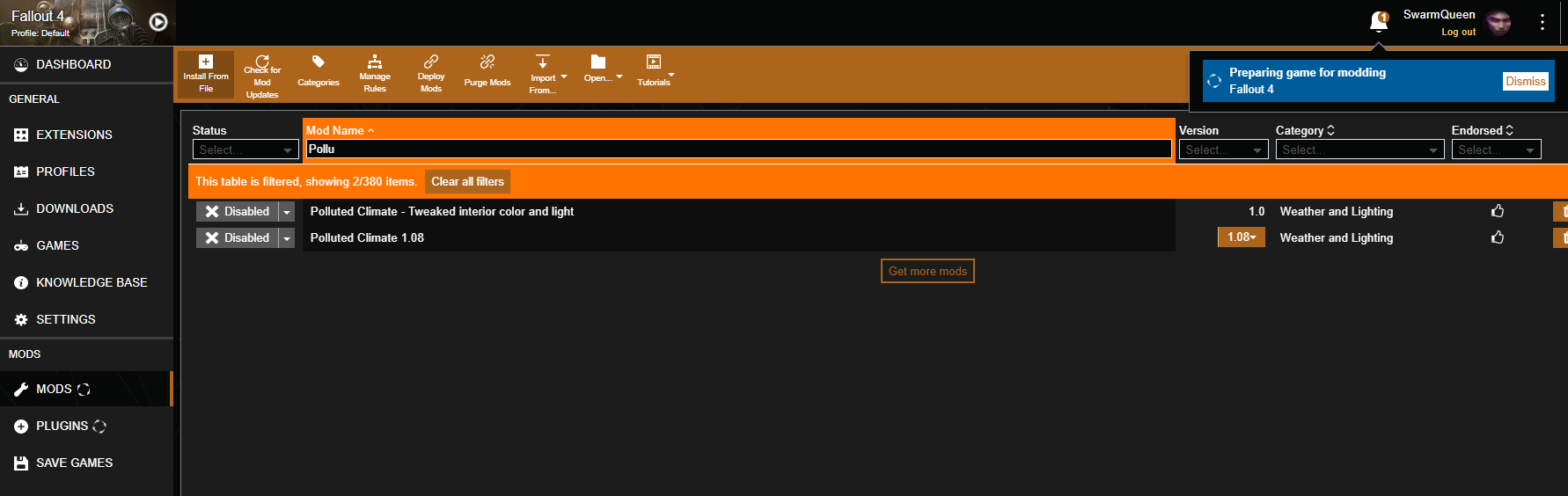Open Manage Rules
Image resolution: width=1568 pixels, height=496 pixels.
375,74
